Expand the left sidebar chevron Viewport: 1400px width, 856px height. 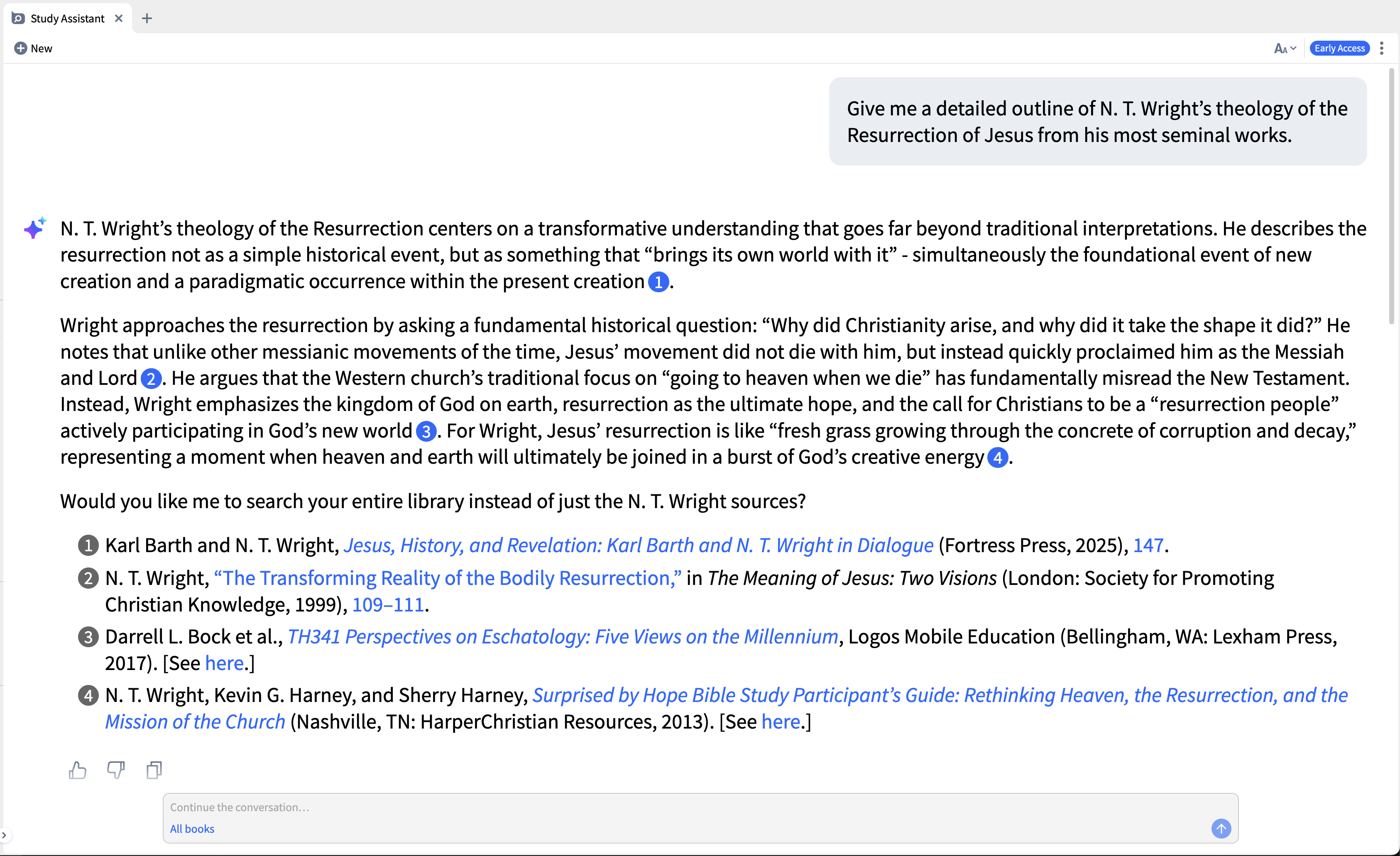pyautogui.click(x=5, y=835)
